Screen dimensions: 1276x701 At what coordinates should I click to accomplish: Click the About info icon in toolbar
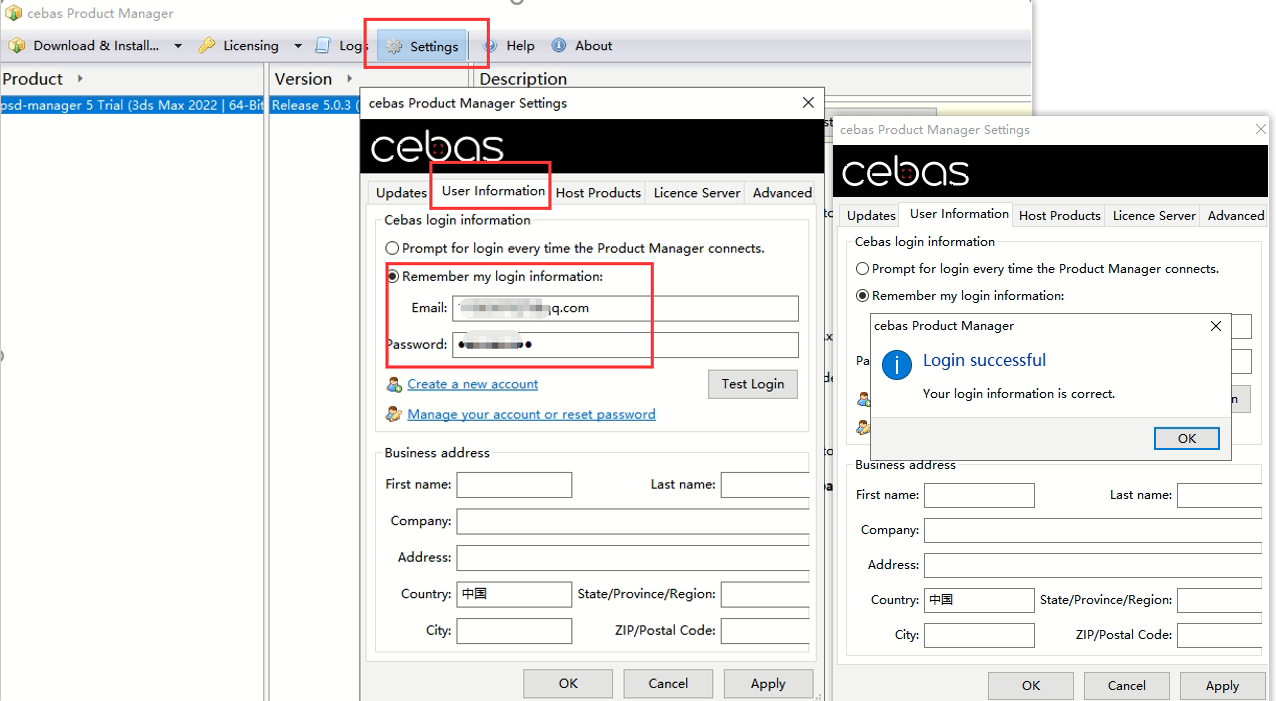[x=559, y=46]
